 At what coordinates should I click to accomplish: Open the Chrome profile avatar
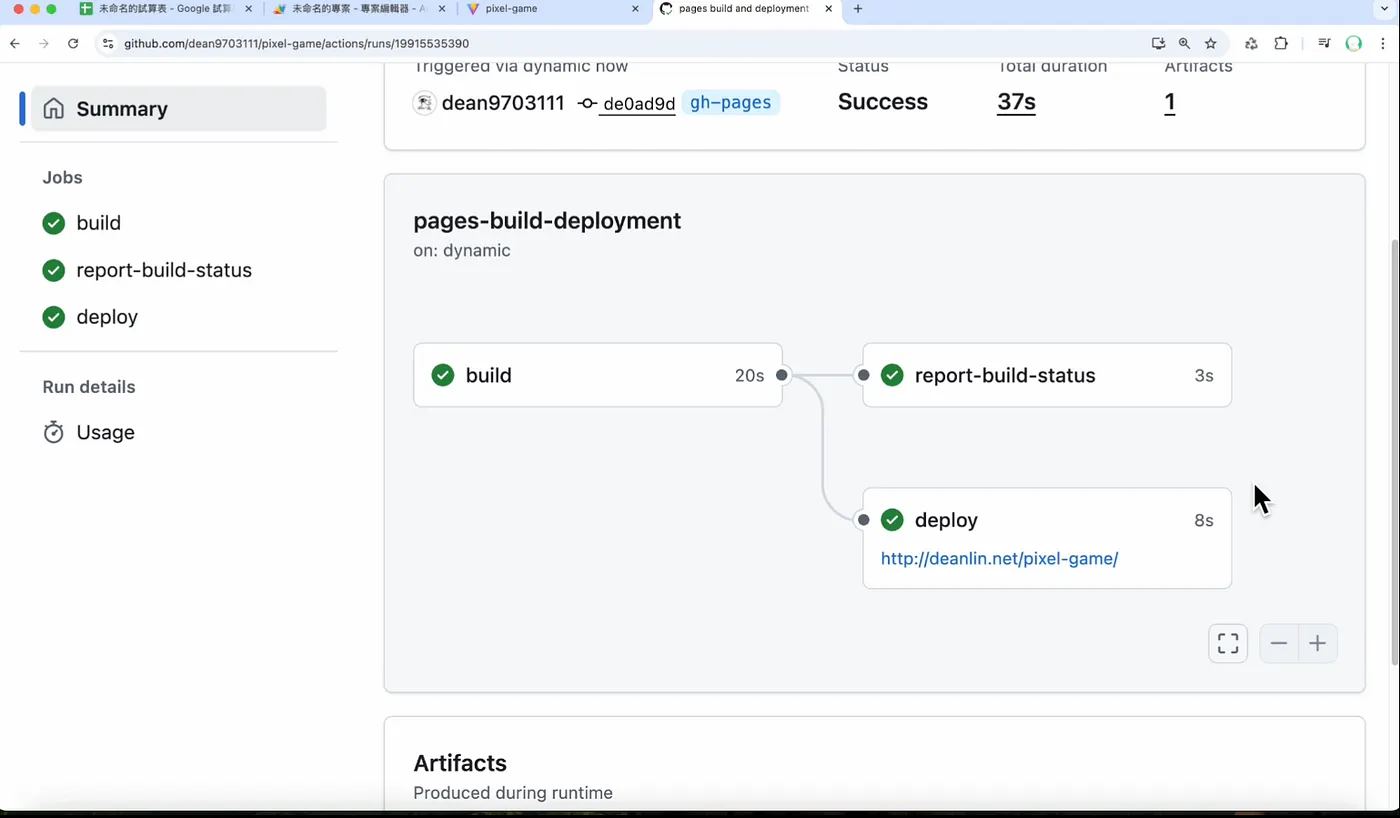click(x=1354, y=44)
